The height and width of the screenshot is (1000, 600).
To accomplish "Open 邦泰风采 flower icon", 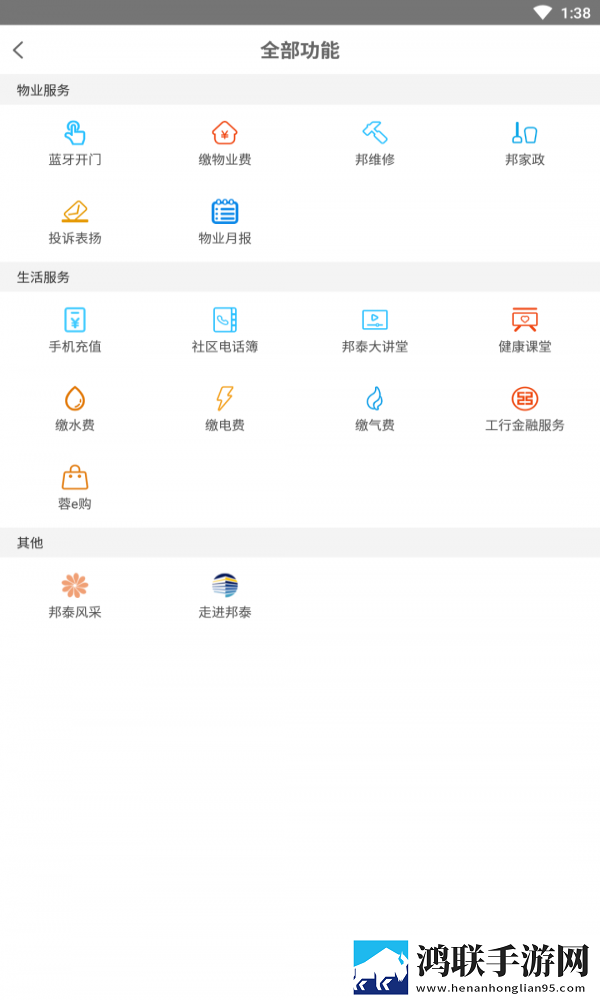I will click(x=75, y=585).
